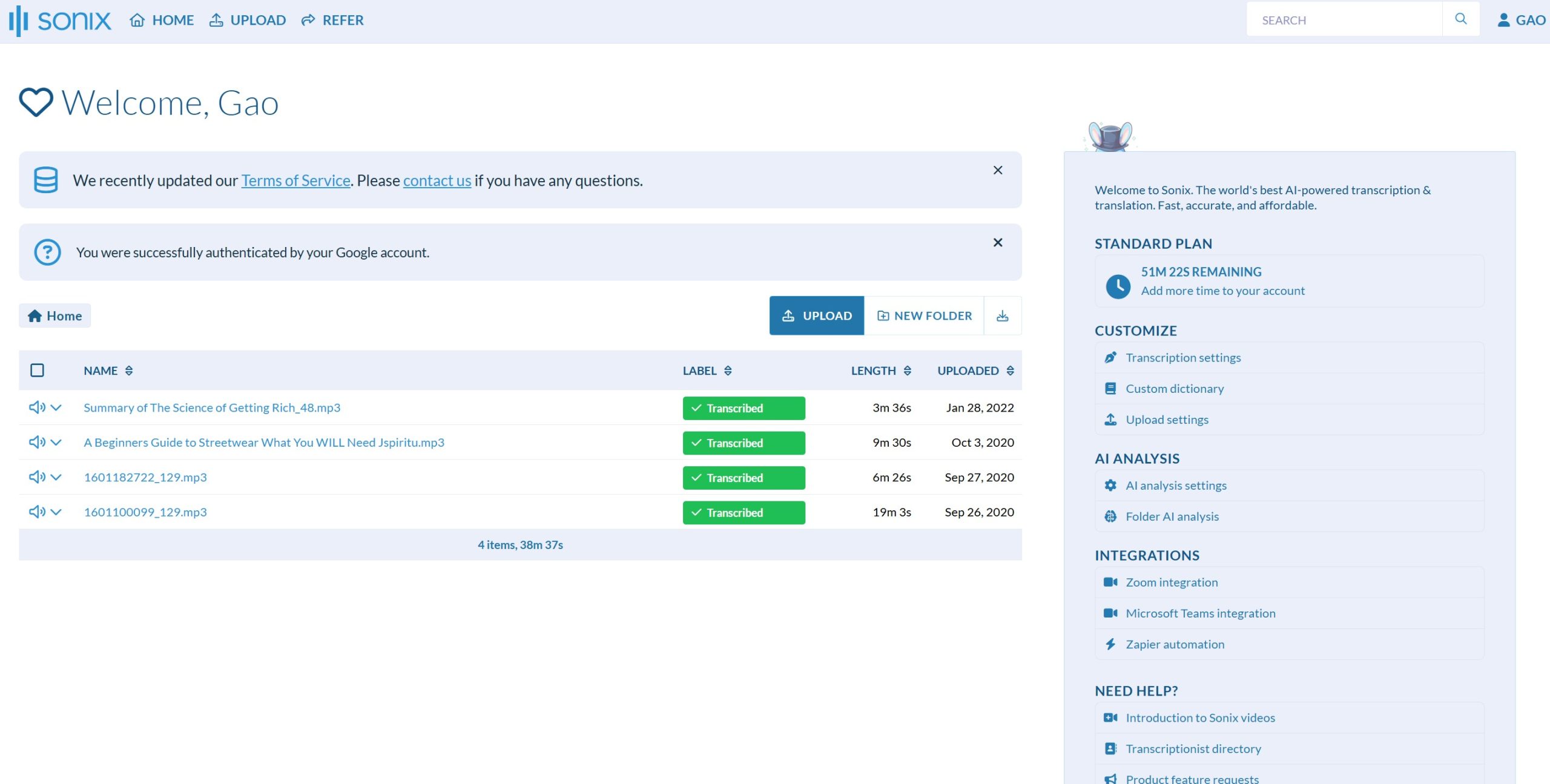Close the Google authentication message
Screen dimensions: 1550x784
(998, 242)
